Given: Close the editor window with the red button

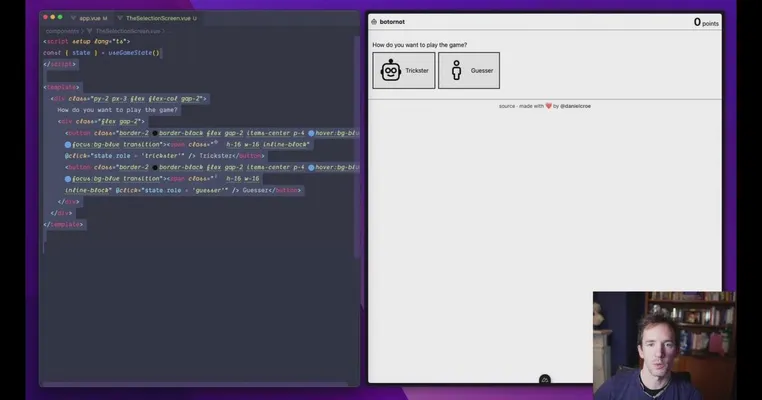Looking at the screenshot, I should point(46,17).
